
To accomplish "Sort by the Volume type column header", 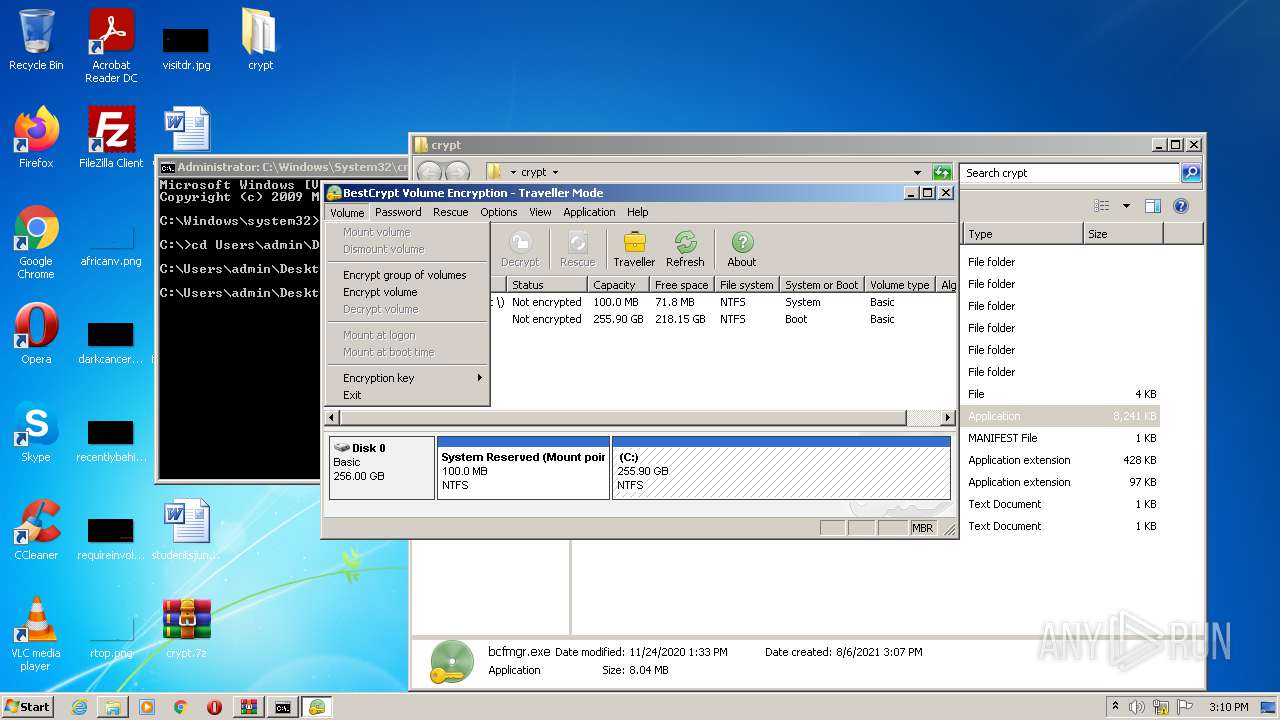I will click(x=899, y=285).
